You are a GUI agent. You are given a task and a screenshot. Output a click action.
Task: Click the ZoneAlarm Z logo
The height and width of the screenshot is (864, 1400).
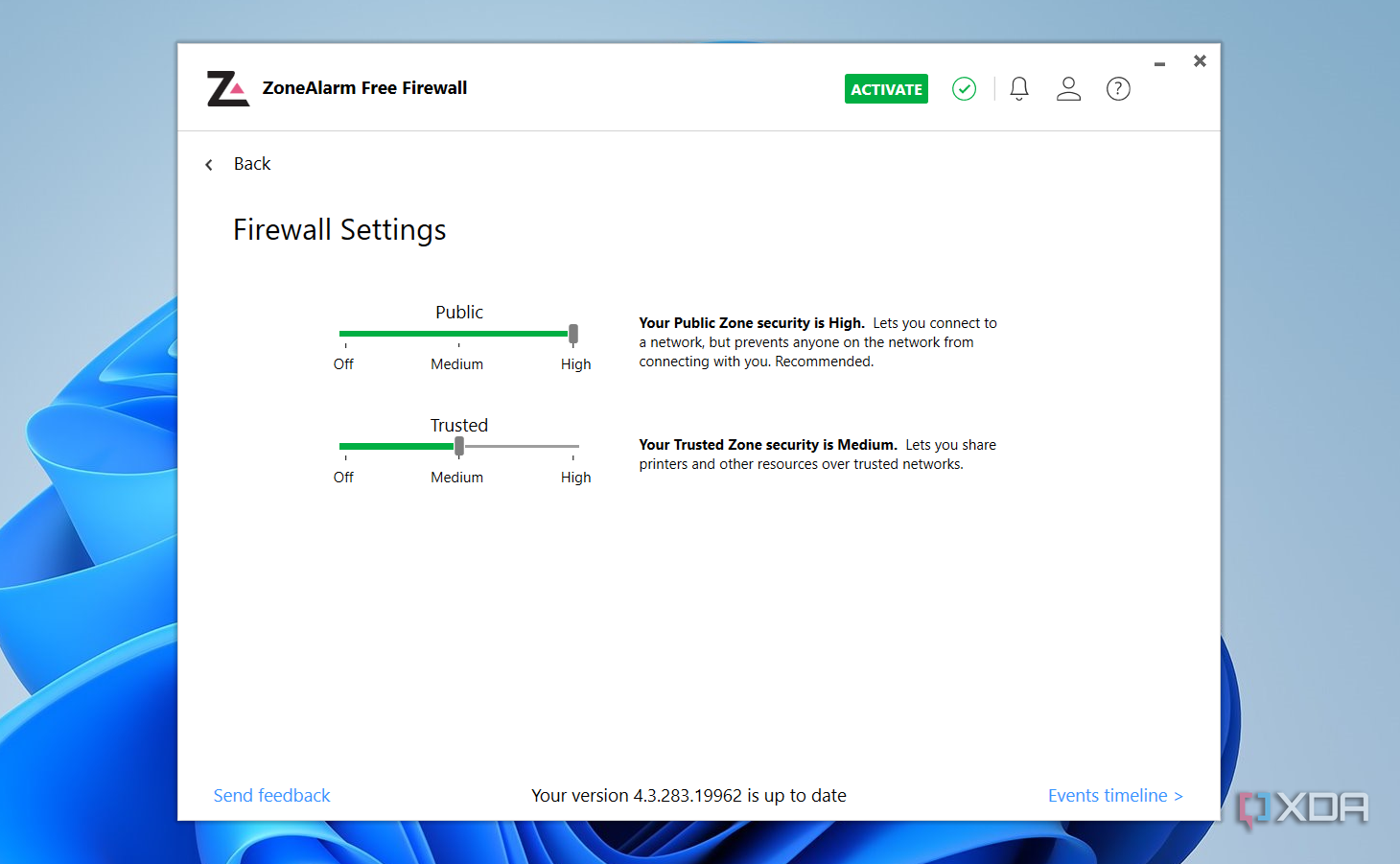[228, 88]
